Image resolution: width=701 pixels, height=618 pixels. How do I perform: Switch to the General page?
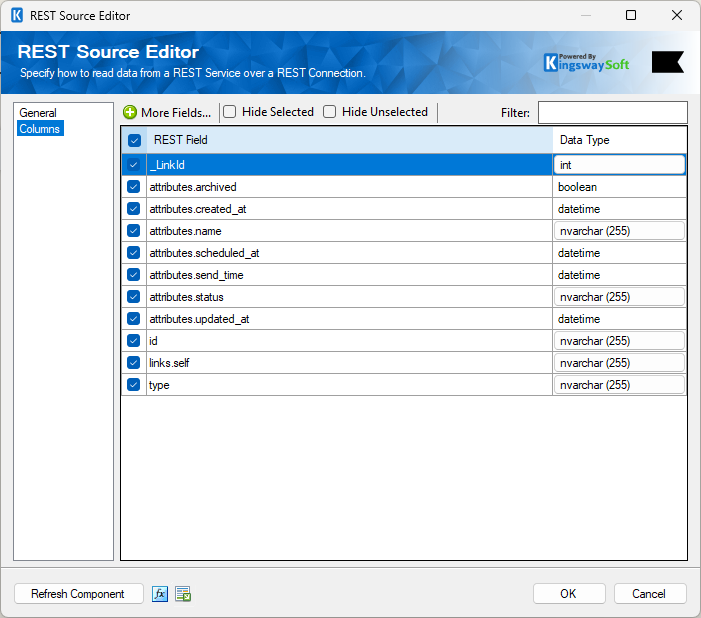pos(38,113)
